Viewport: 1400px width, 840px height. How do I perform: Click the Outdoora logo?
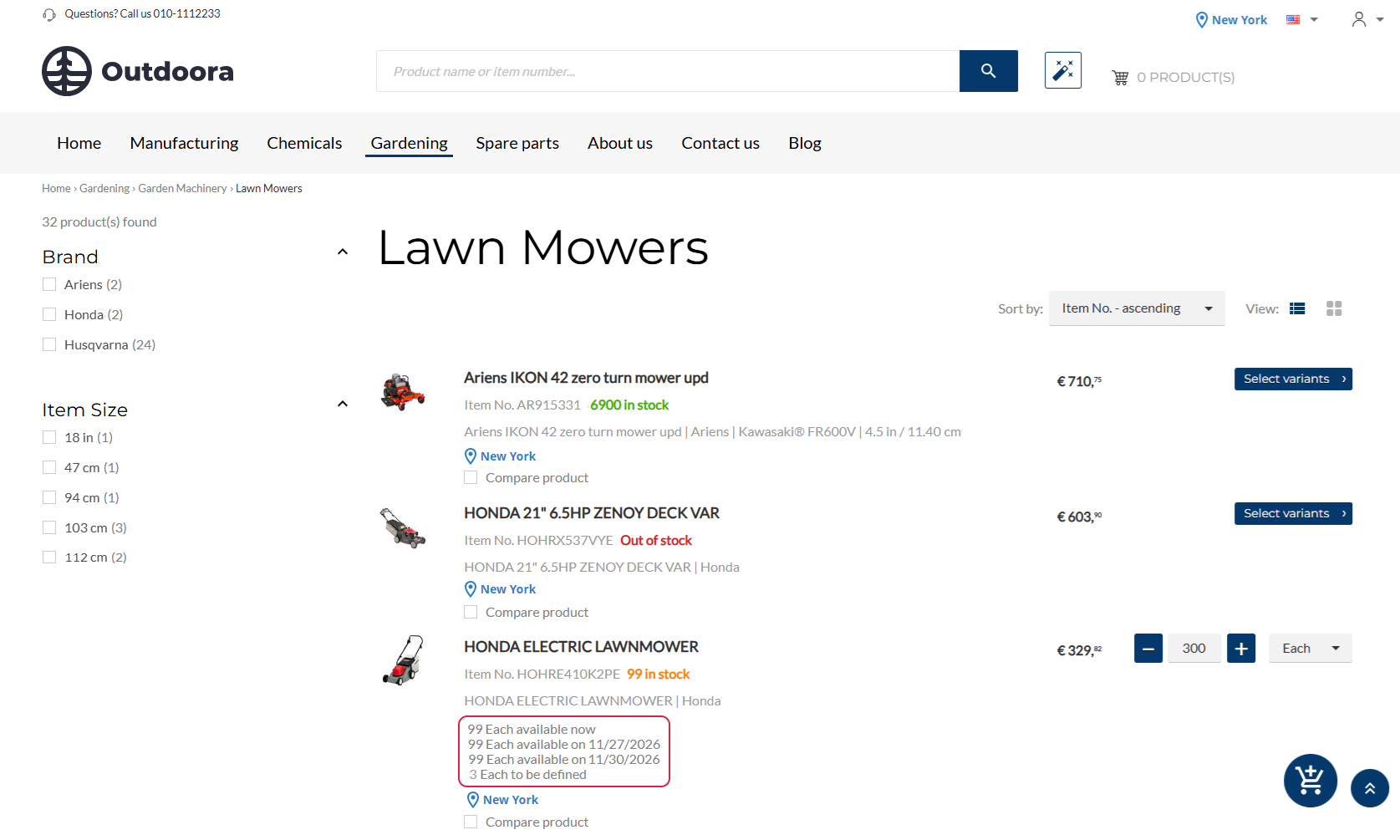[138, 71]
